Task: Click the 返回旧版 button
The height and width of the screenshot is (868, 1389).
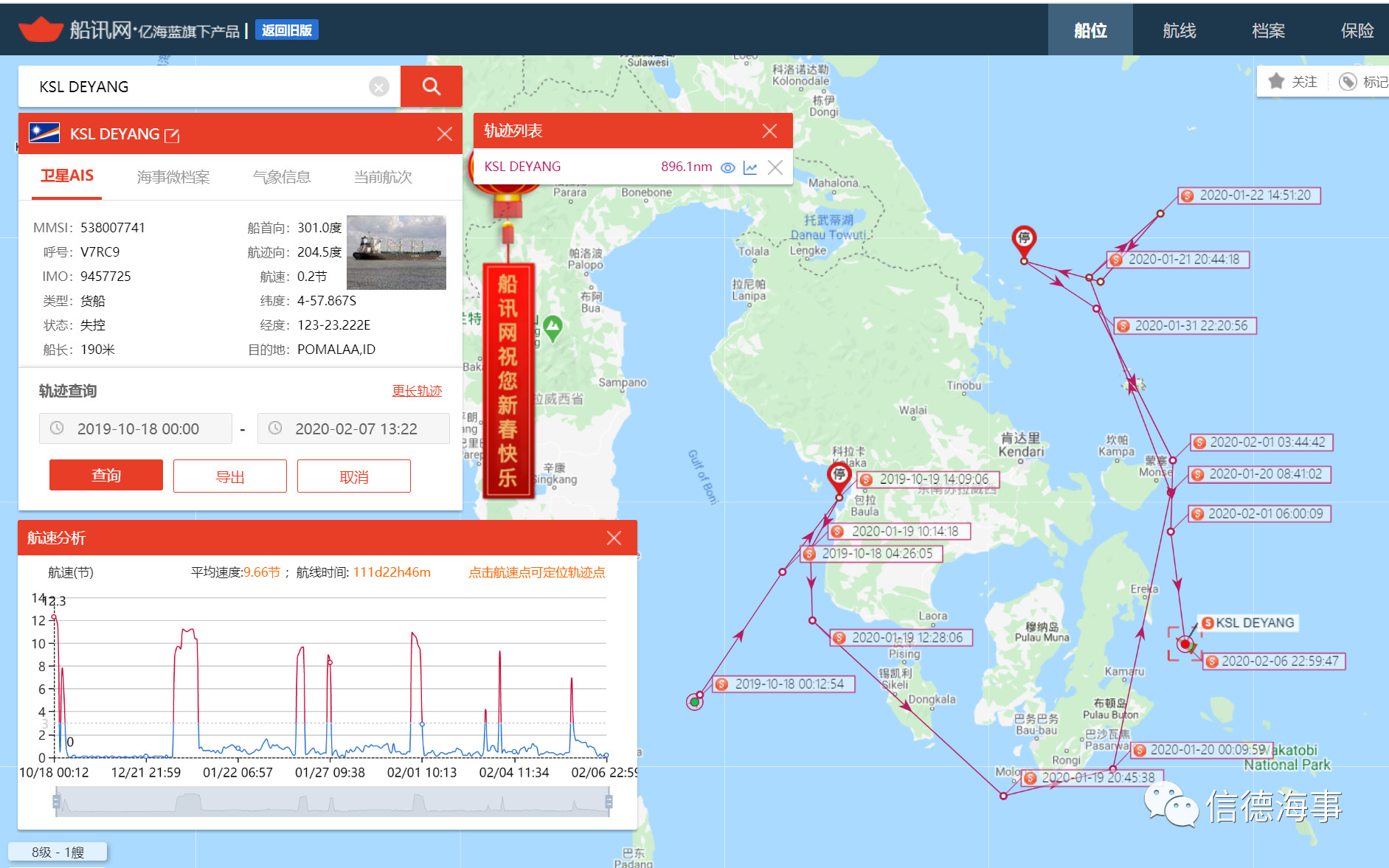Action: pos(287,30)
